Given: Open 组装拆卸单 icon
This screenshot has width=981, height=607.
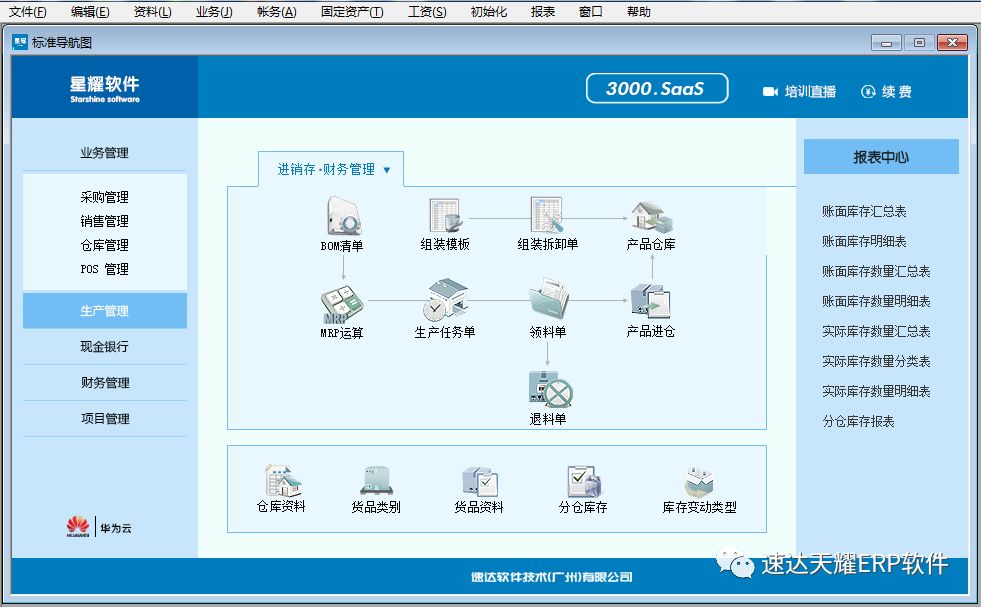Looking at the screenshot, I should point(547,216).
